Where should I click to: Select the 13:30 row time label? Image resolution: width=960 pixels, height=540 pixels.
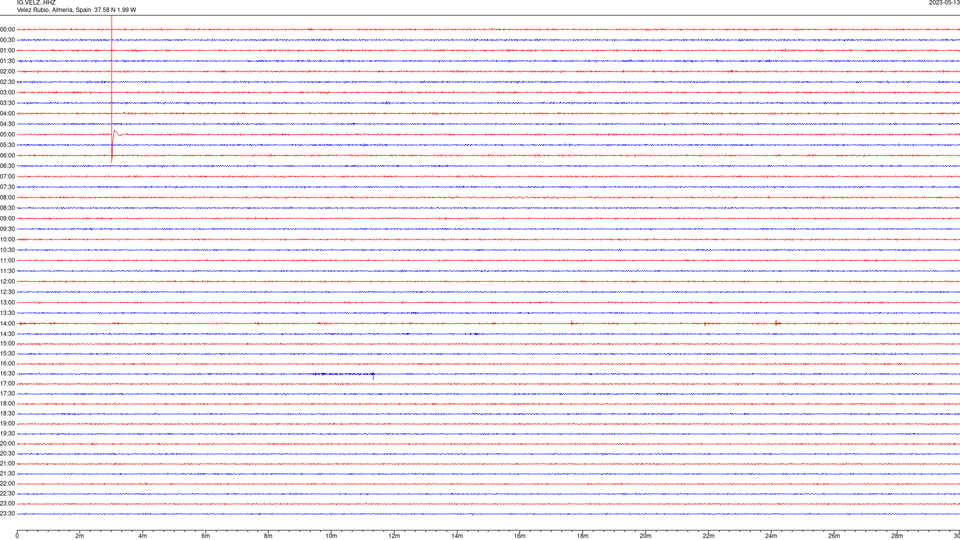coord(7,313)
